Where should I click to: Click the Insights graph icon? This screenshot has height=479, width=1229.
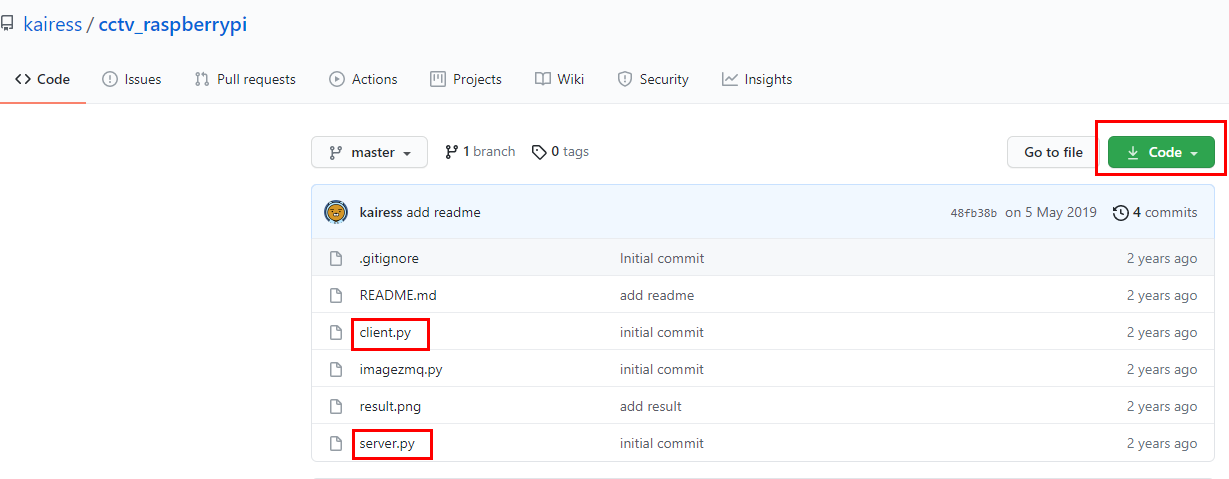pyautogui.click(x=730, y=79)
